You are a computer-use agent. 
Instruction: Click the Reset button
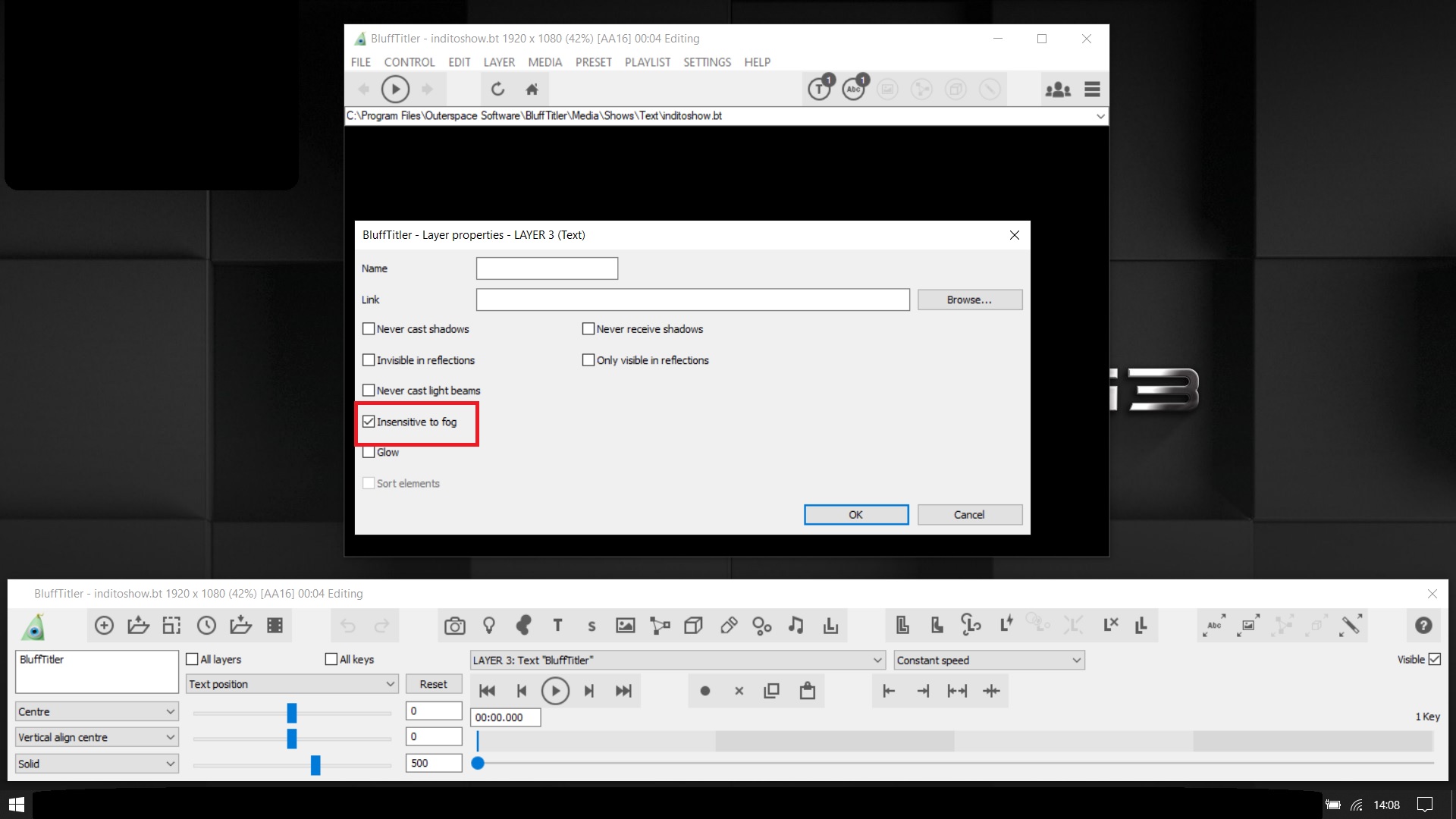[434, 684]
